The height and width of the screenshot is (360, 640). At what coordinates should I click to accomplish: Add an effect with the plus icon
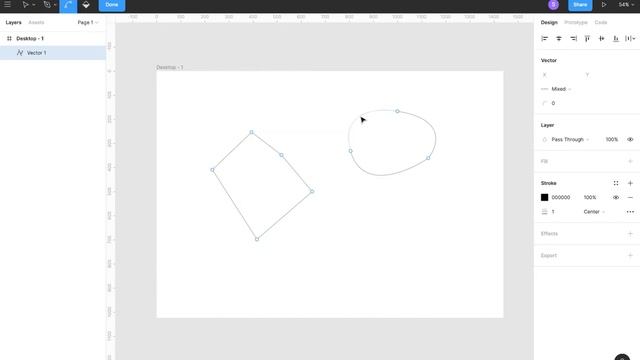pyautogui.click(x=630, y=234)
